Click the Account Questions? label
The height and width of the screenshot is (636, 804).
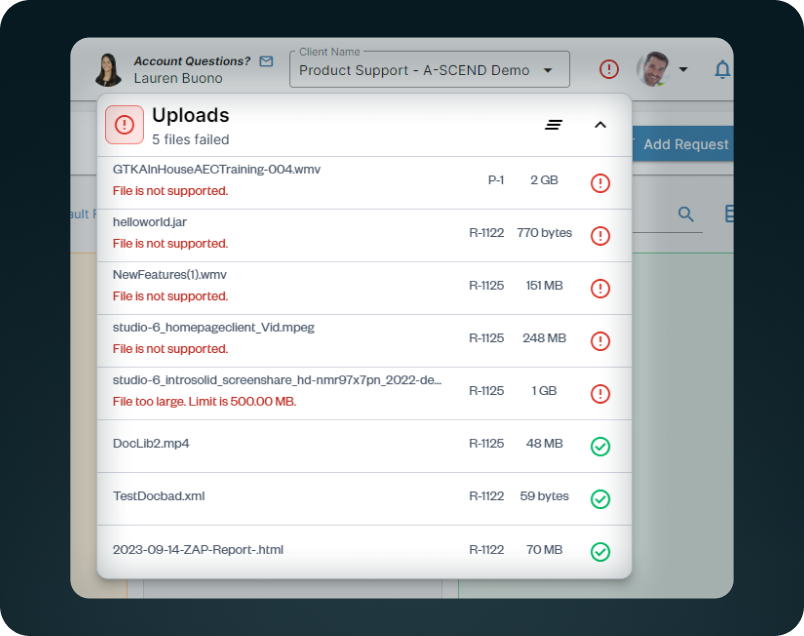coord(192,61)
